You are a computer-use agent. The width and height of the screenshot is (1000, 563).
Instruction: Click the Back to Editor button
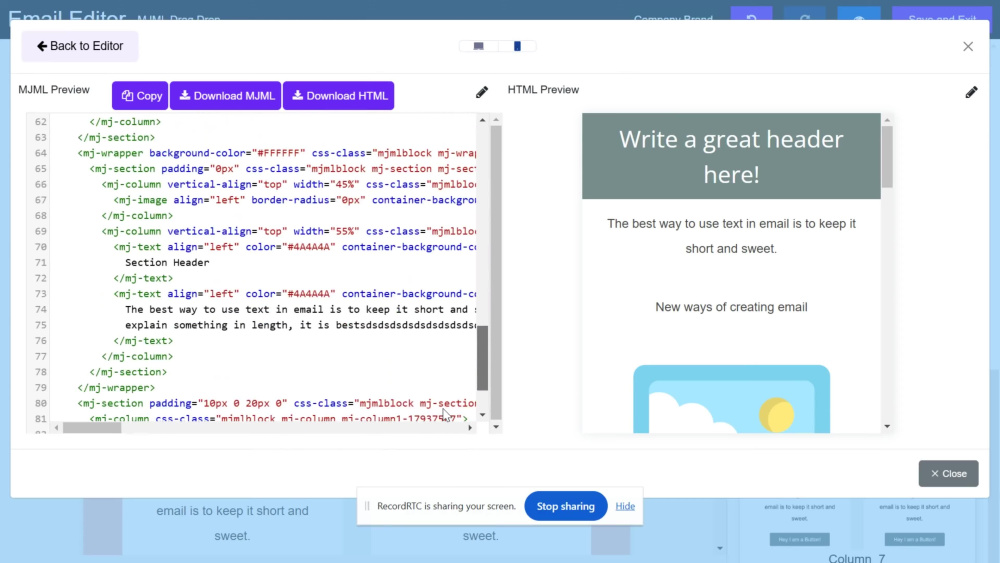click(80, 46)
